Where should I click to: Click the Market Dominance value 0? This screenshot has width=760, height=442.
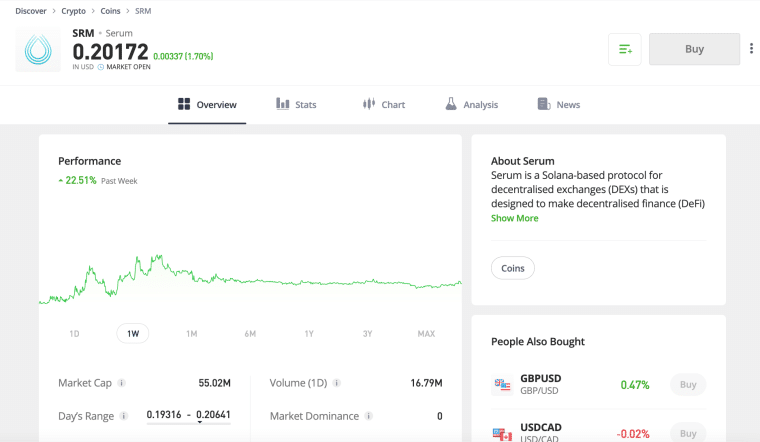(440, 416)
